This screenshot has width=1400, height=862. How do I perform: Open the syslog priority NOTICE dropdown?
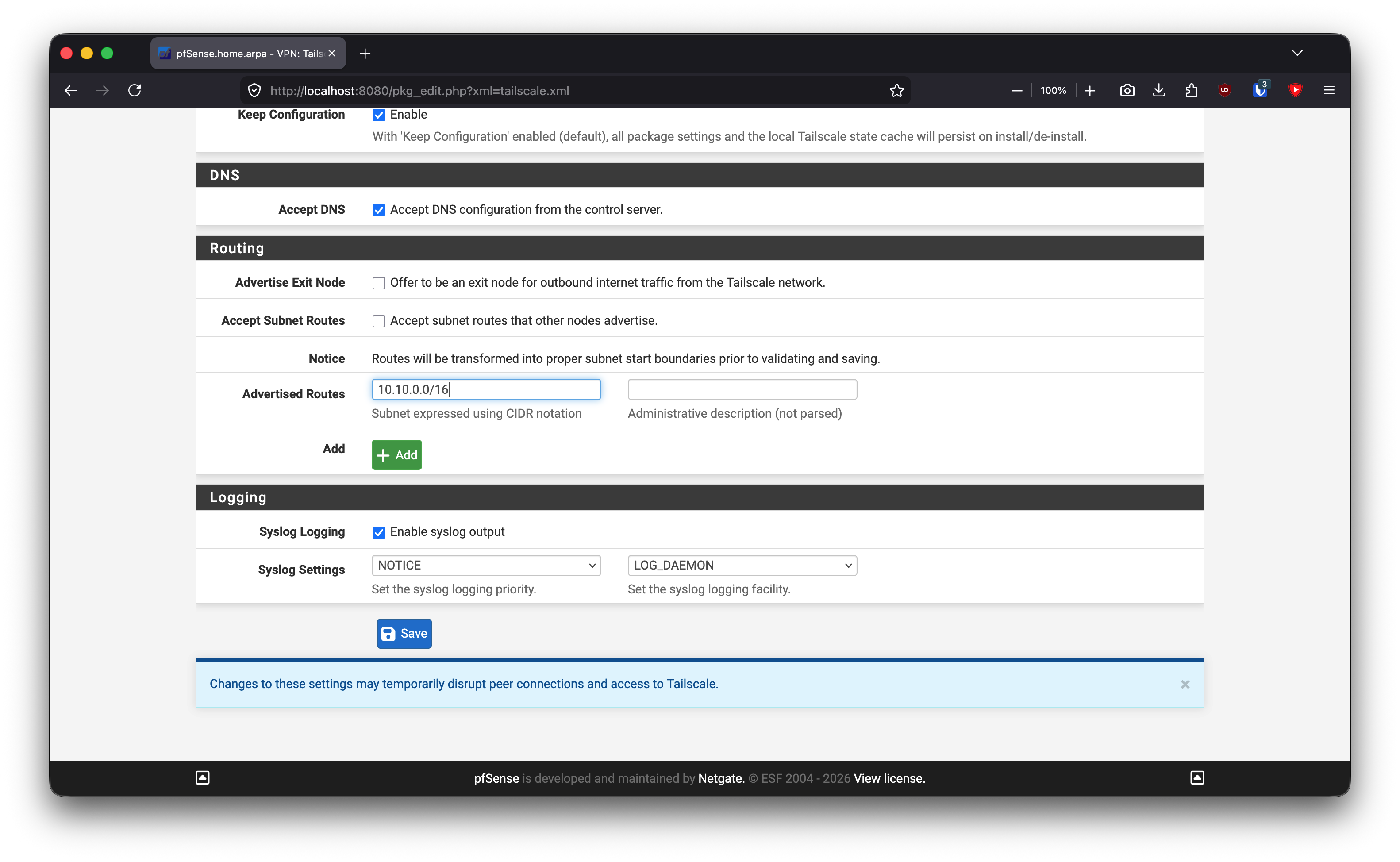[486, 565]
